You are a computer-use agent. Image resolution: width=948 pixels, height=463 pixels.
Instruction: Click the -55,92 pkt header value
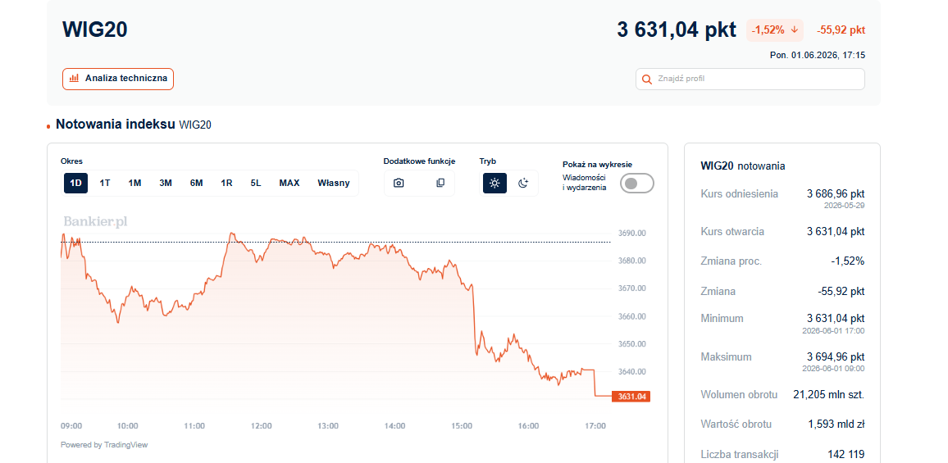[x=840, y=30]
